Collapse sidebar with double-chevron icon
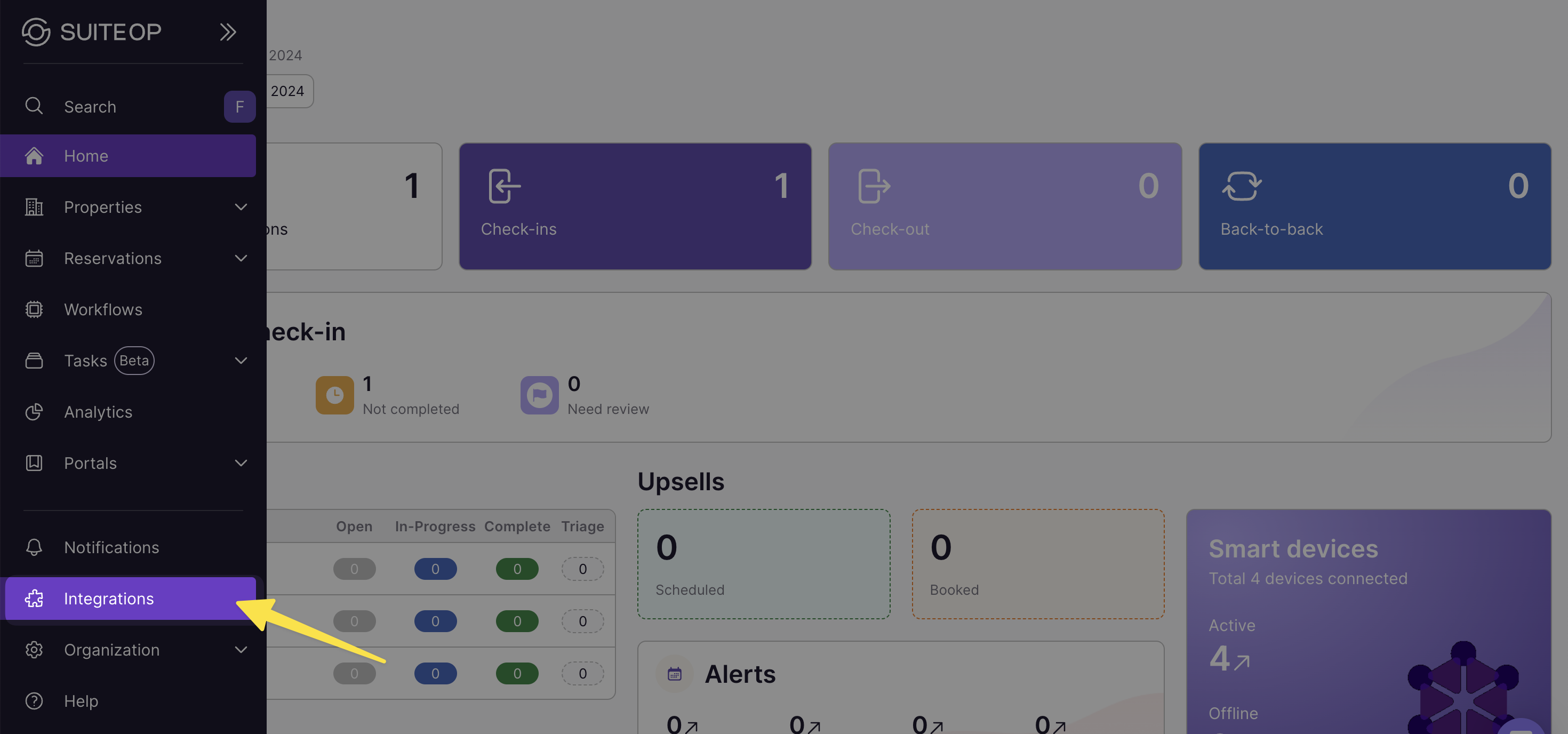Screen dimensions: 1568x734 pyautogui.click(x=228, y=31)
